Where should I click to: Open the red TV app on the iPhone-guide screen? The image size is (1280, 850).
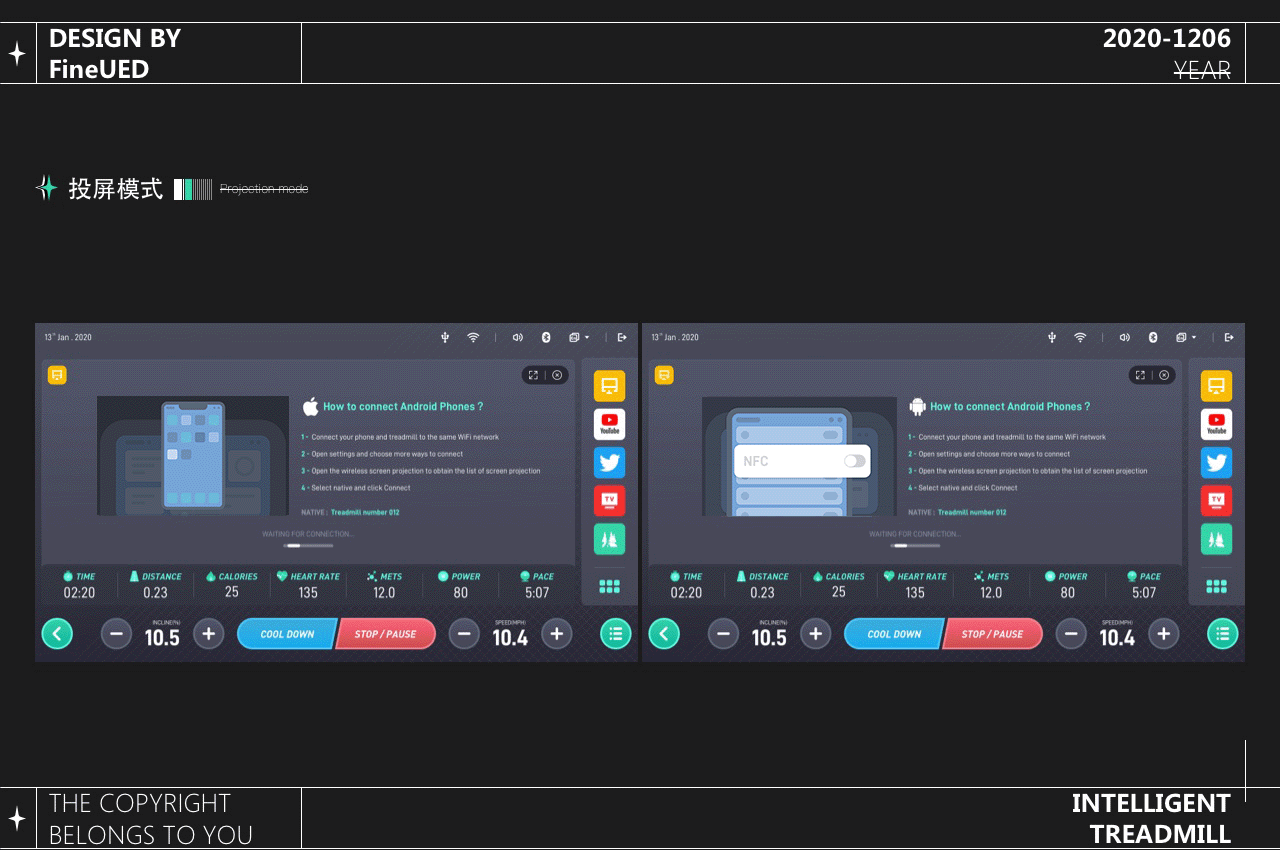(609, 501)
